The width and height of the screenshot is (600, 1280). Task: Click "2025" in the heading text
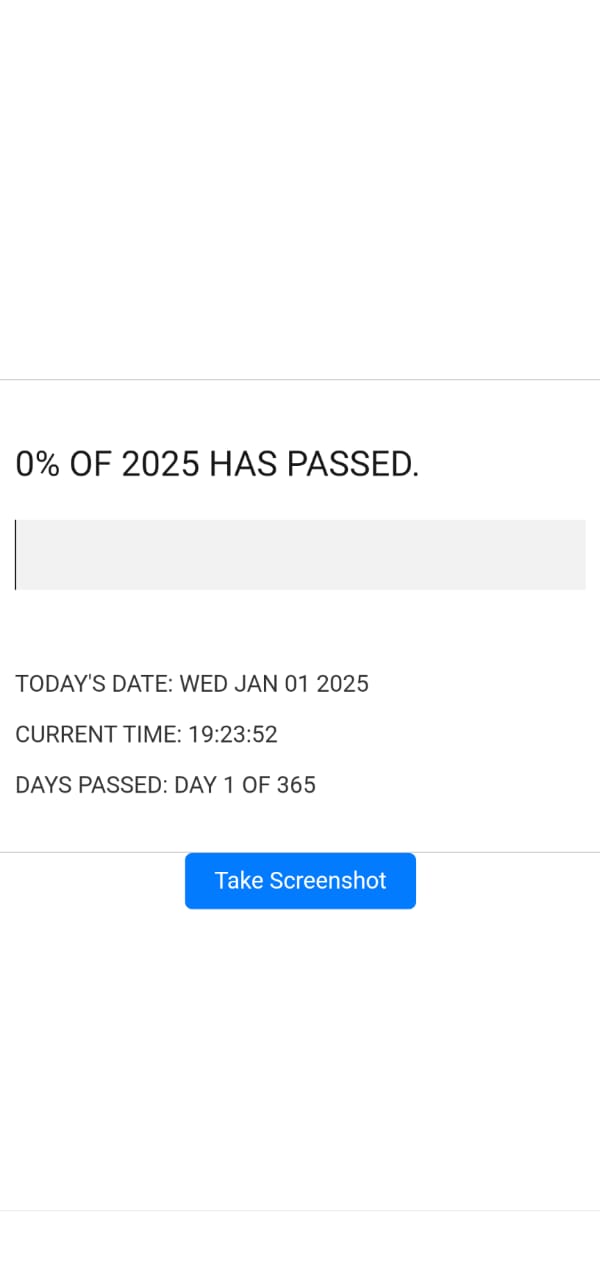(160, 464)
